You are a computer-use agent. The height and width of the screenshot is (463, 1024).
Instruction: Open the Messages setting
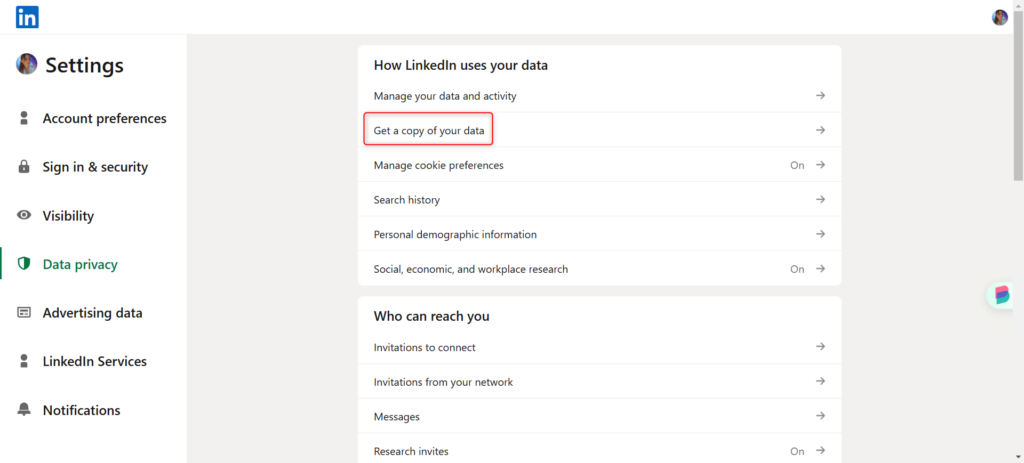[x=600, y=416]
